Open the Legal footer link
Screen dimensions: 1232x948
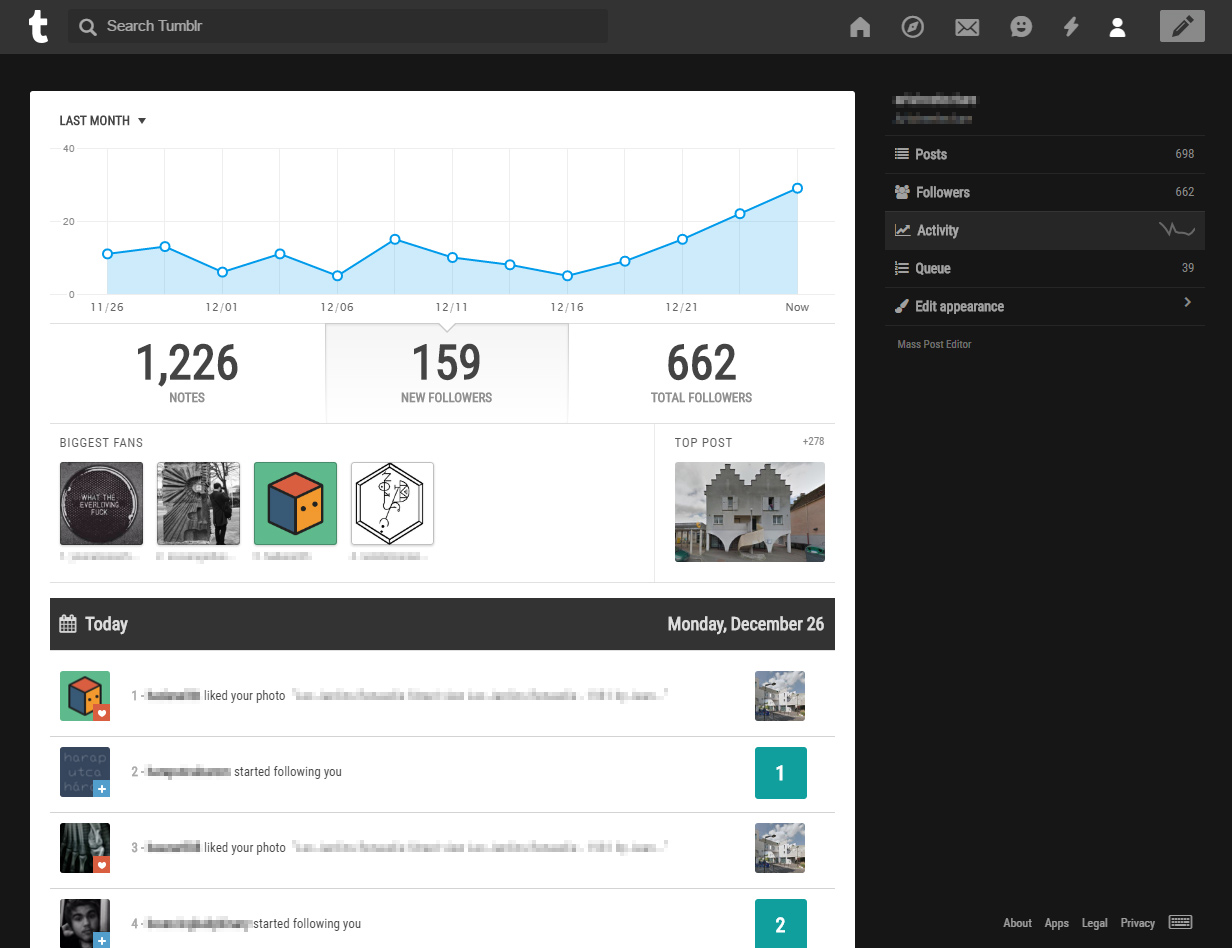point(1094,923)
